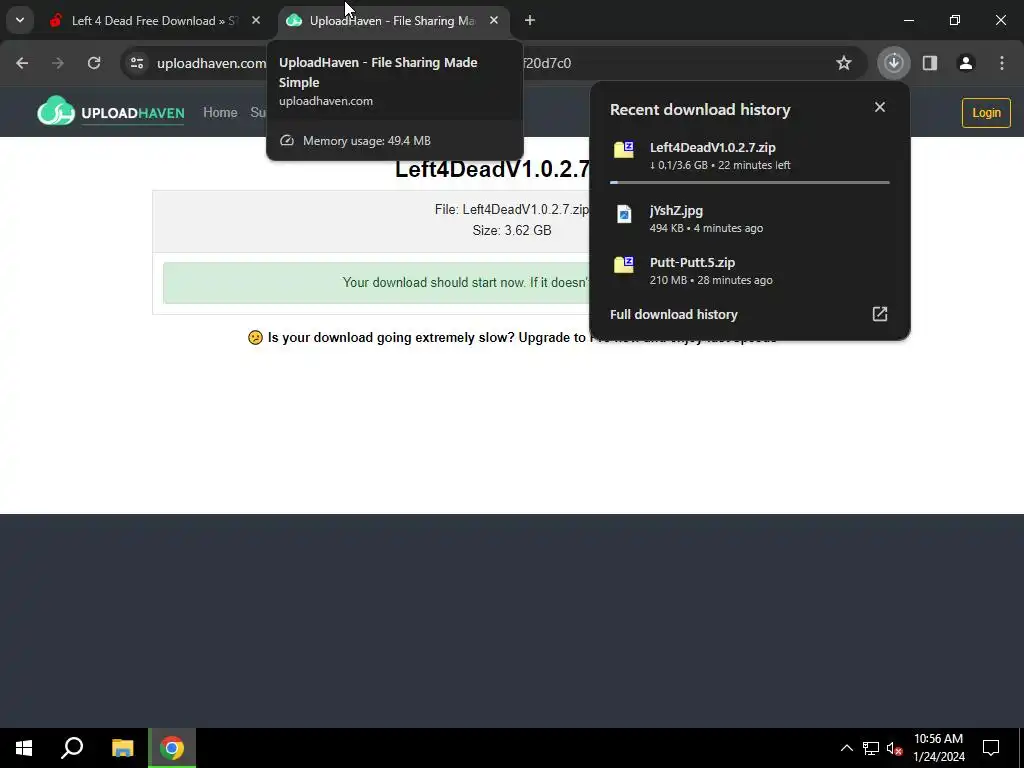The width and height of the screenshot is (1024, 768).
Task: Click the UploadHaven logo
Action: coord(111,112)
